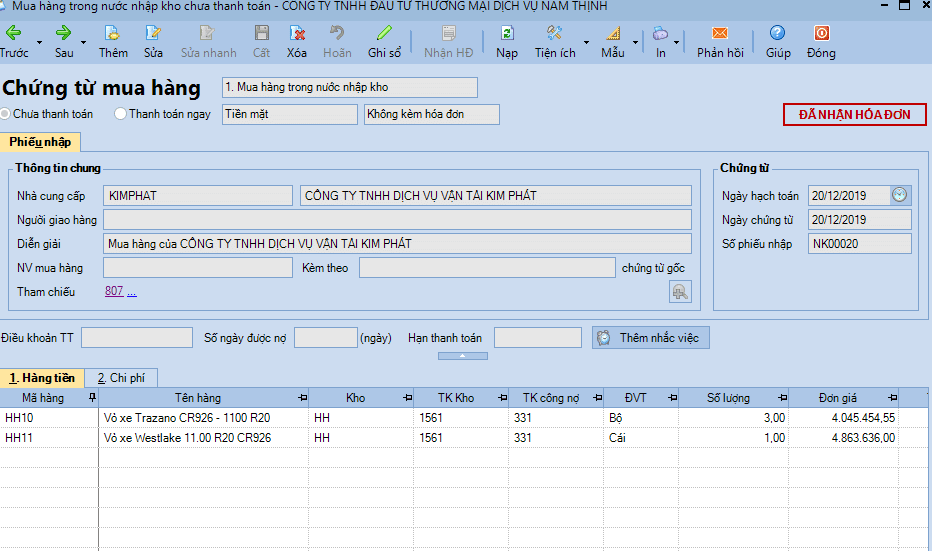Expand the Mẫu dropdown arrow
This screenshot has height=551, width=932.
click(635, 43)
